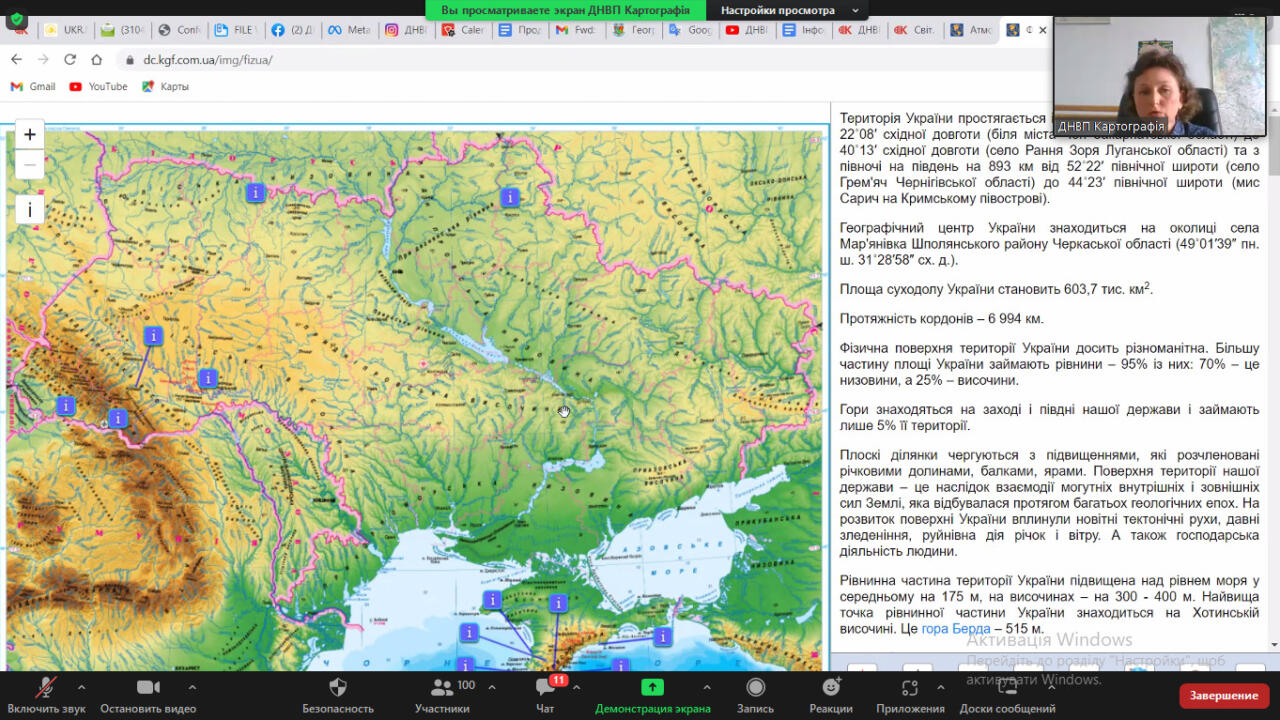Toggle camera with Остановить видео
Screen dimensions: 1280x720
tap(148, 696)
